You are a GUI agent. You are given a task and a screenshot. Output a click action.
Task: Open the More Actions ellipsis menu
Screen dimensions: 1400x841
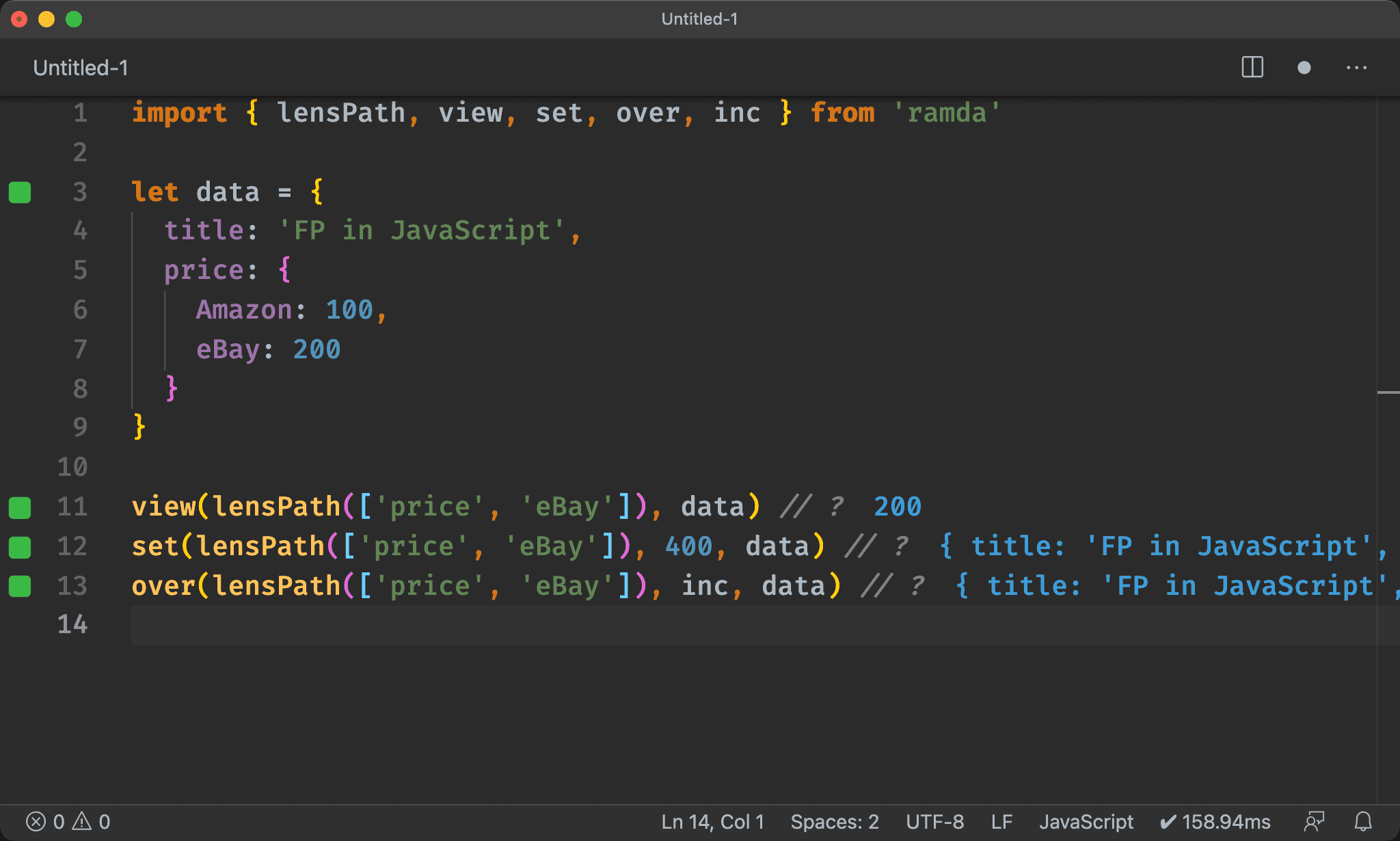click(1356, 68)
